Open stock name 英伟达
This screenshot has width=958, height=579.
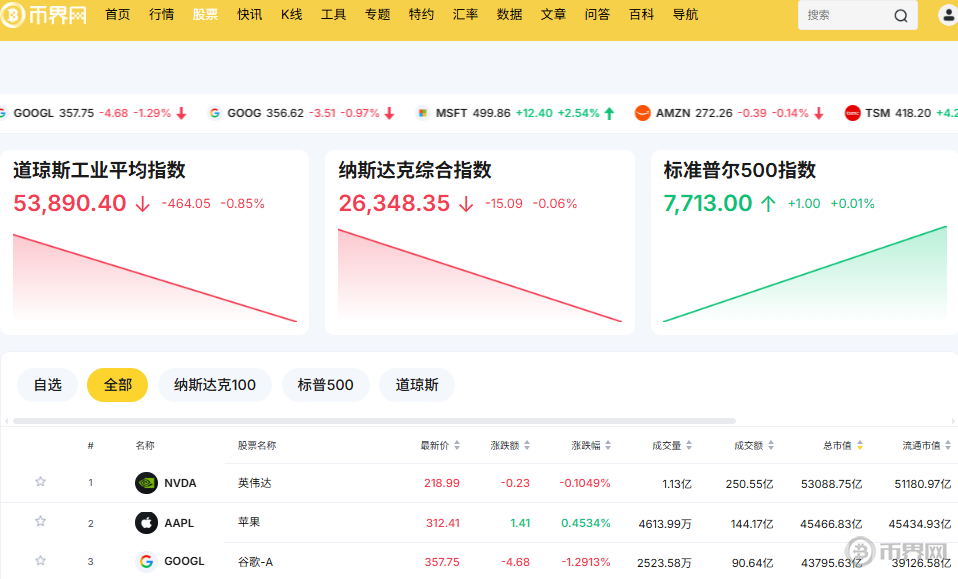tap(254, 483)
